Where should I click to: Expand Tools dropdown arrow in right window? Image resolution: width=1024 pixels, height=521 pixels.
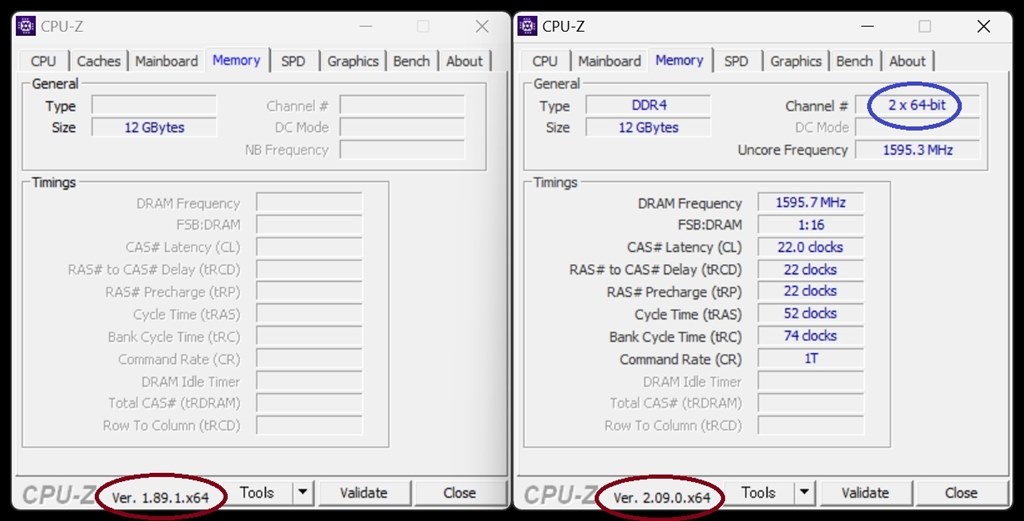tap(805, 493)
